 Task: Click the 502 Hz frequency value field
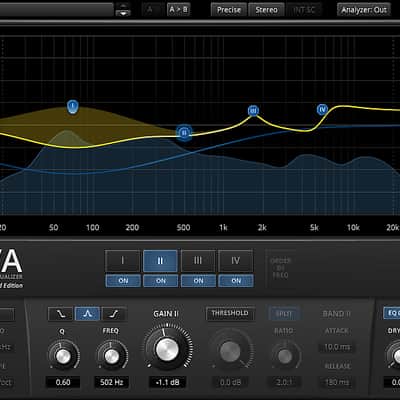coord(112,382)
